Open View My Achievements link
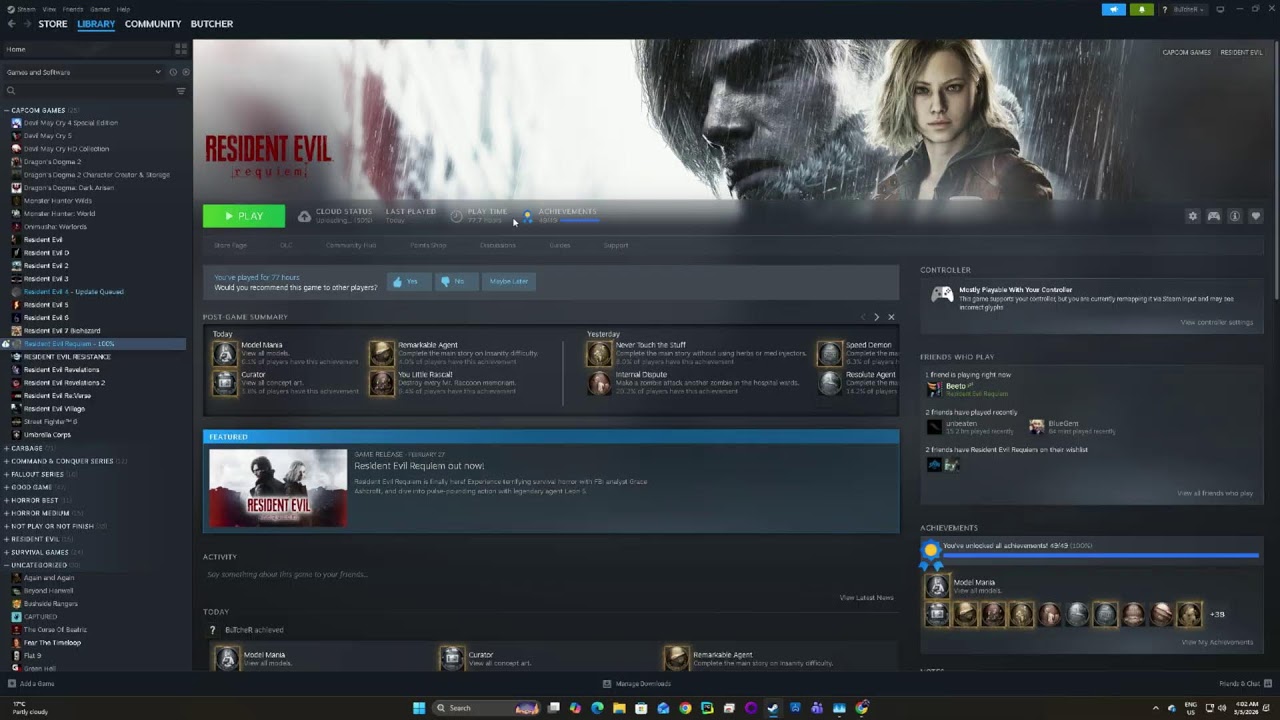The width and height of the screenshot is (1280, 720). [1219, 642]
